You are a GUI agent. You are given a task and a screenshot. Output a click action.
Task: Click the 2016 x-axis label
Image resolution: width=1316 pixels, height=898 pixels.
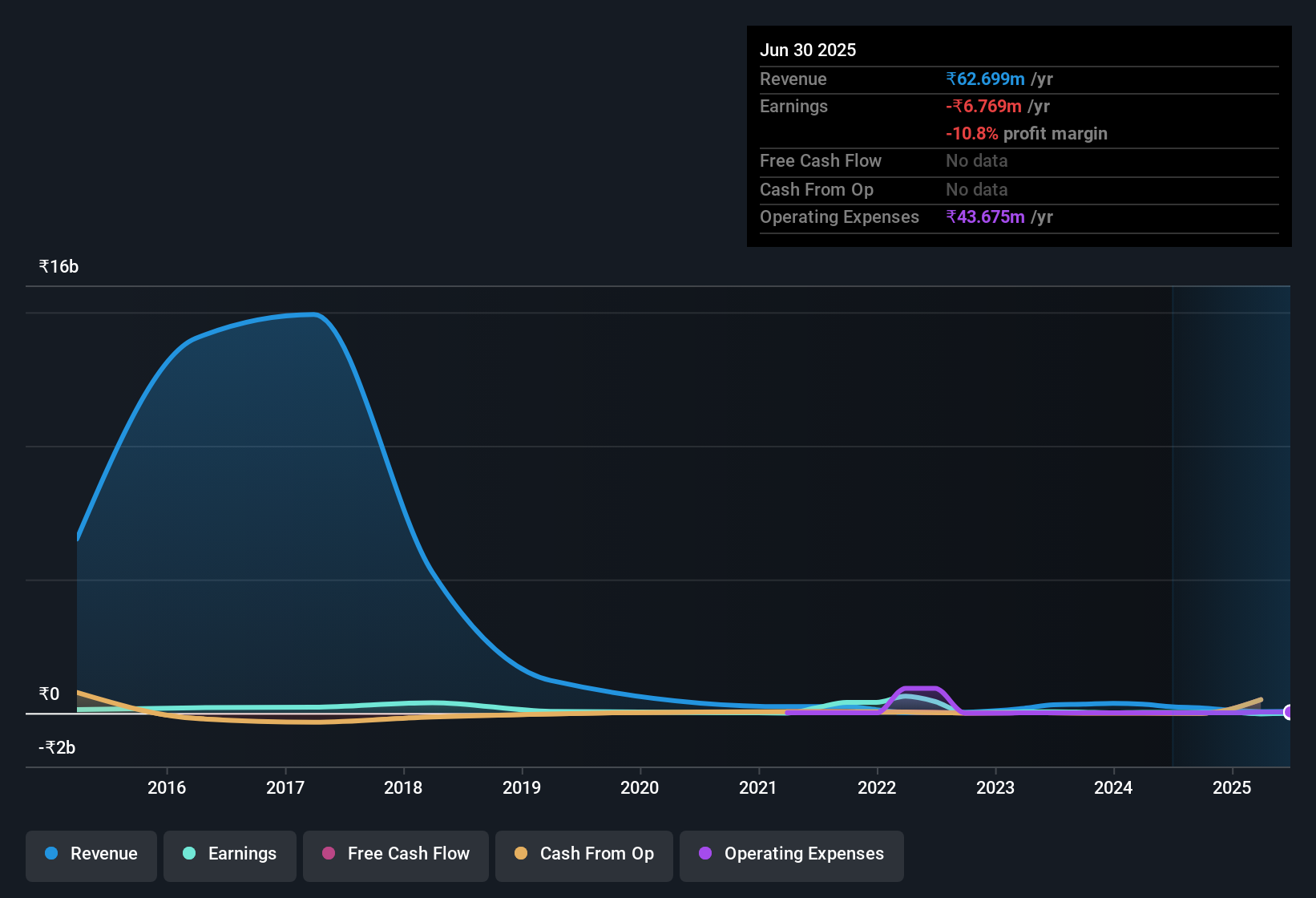click(x=167, y=787)
